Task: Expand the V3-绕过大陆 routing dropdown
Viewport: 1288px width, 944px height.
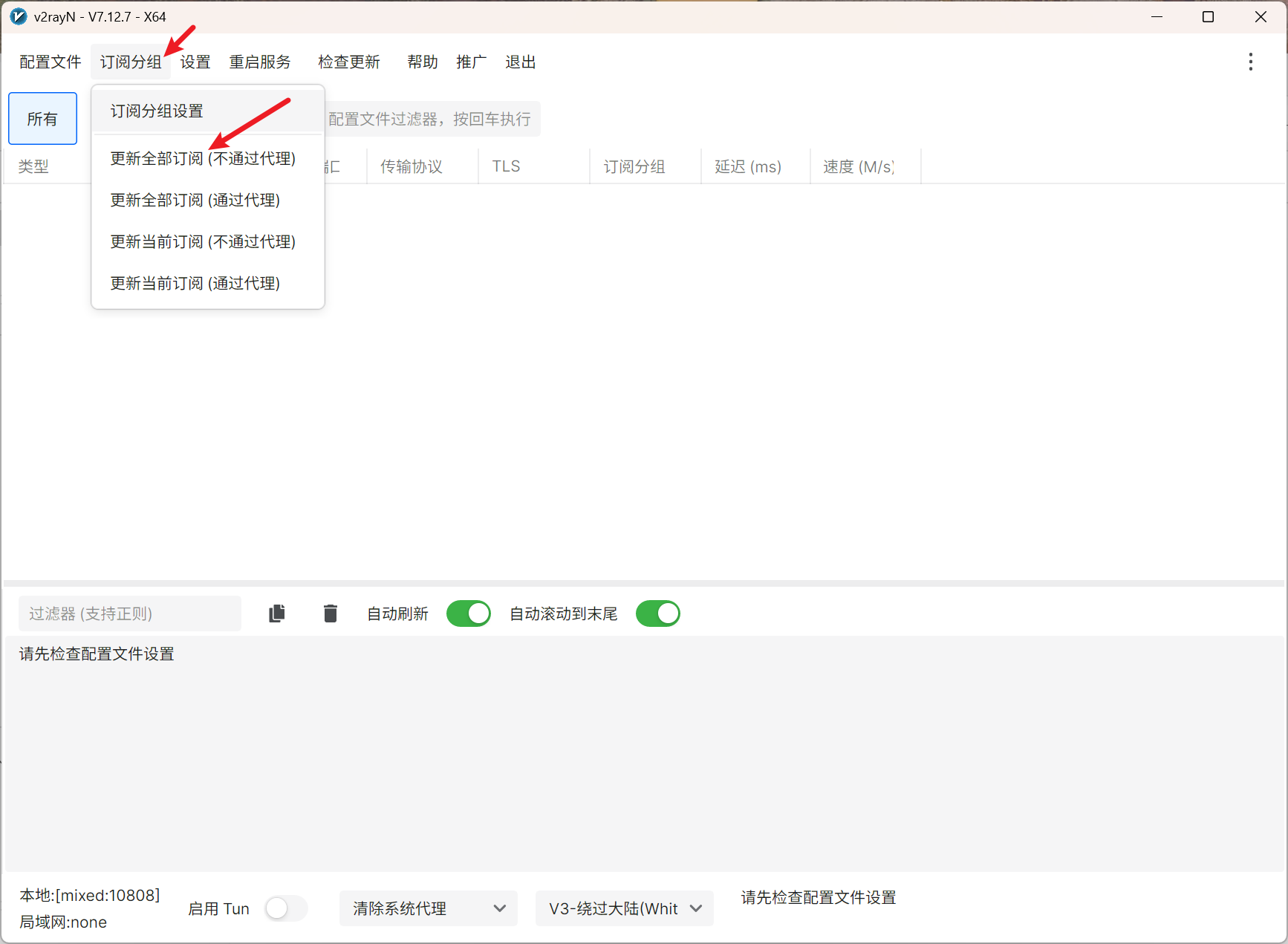Action: pyautogui.click(x=625, y=908)
